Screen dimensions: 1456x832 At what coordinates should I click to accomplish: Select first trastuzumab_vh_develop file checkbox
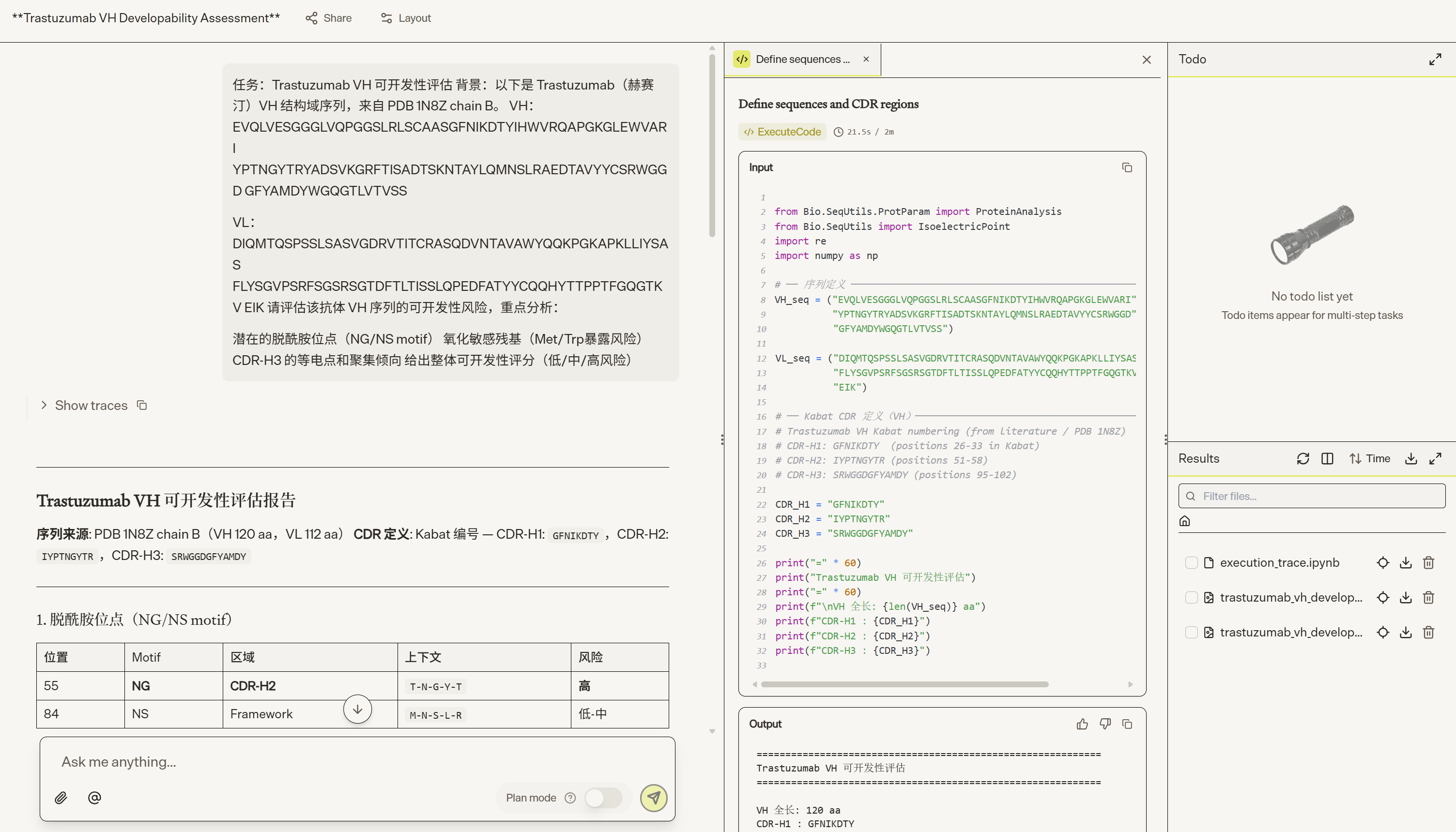pos(1191,598)
